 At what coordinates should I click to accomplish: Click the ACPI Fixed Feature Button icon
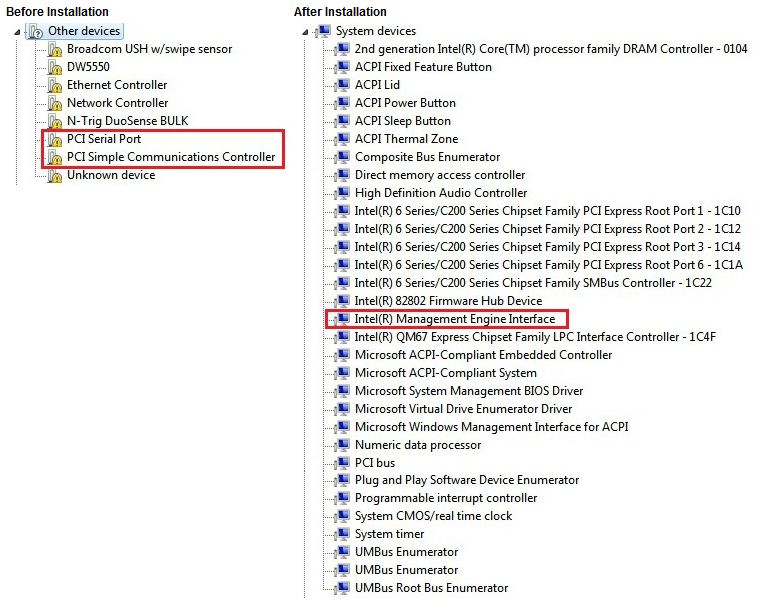342,67
